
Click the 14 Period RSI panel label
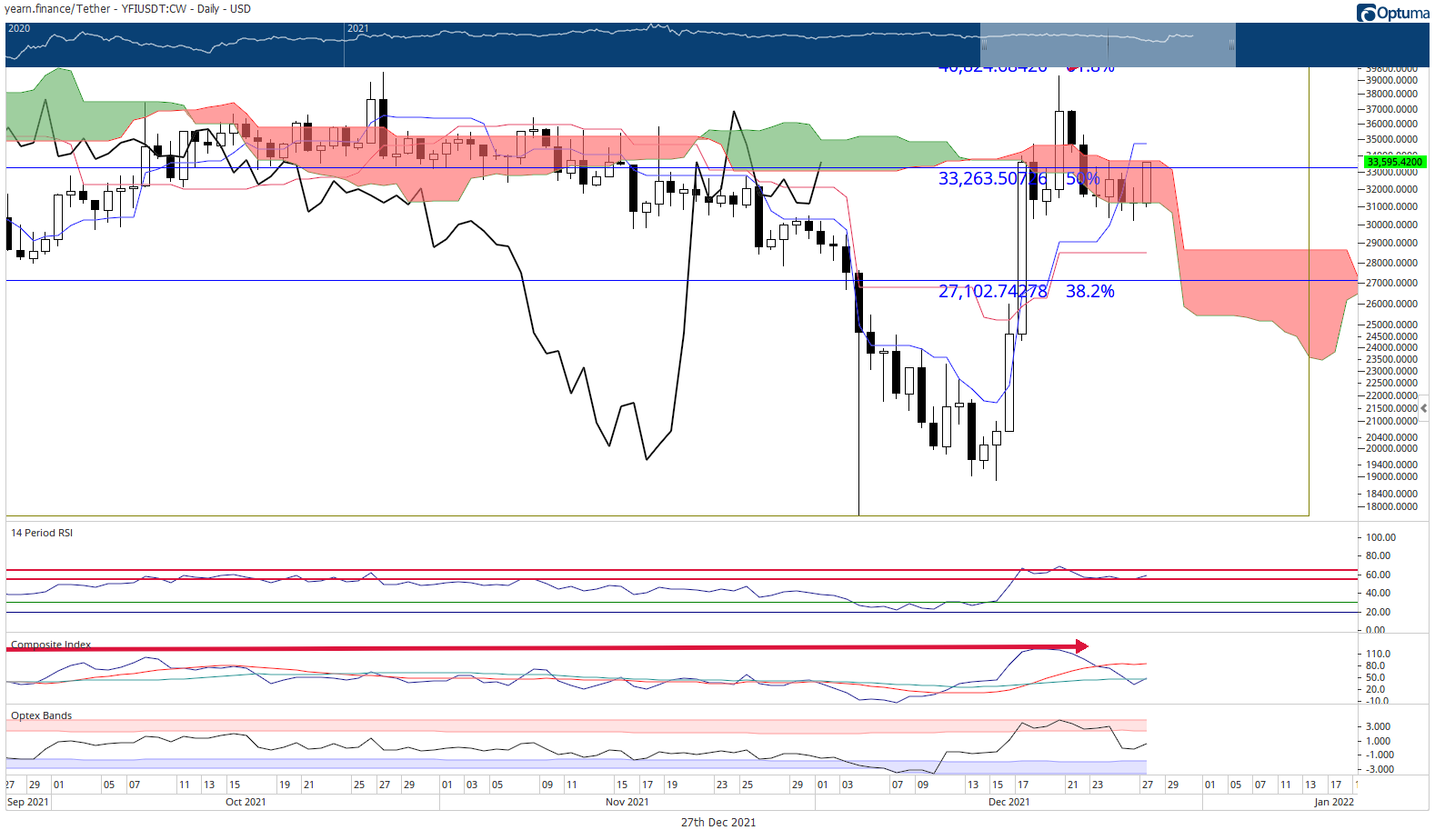click(x=42, y=533)
